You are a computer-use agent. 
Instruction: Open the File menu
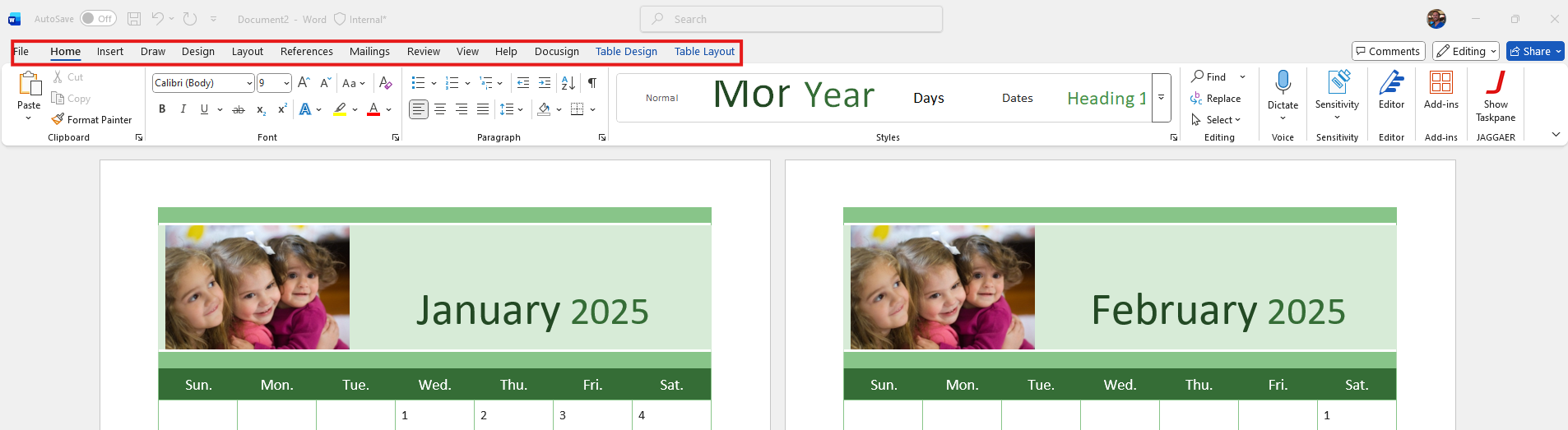21,51
